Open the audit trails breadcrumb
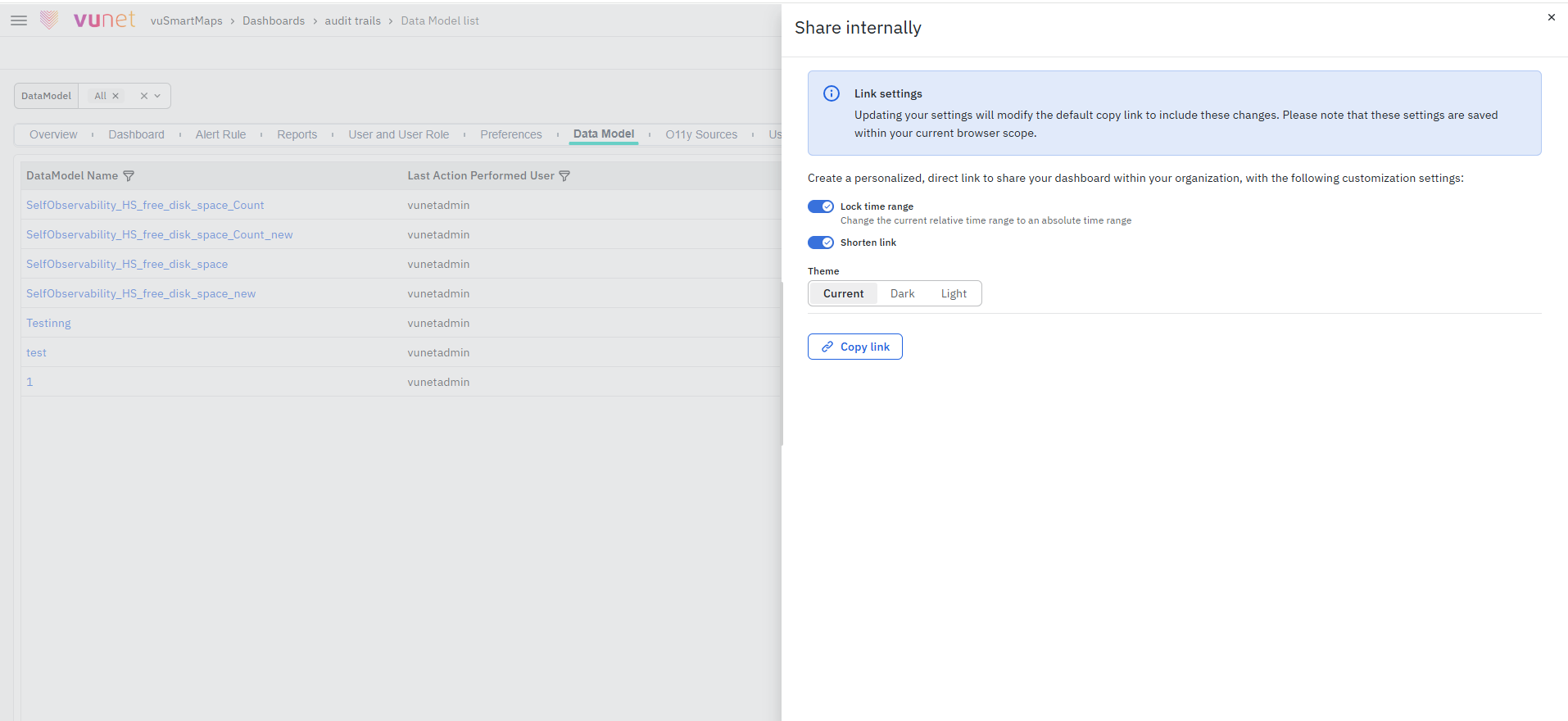This screenshot has height=721, width=1568. click(x=352, y=20)
